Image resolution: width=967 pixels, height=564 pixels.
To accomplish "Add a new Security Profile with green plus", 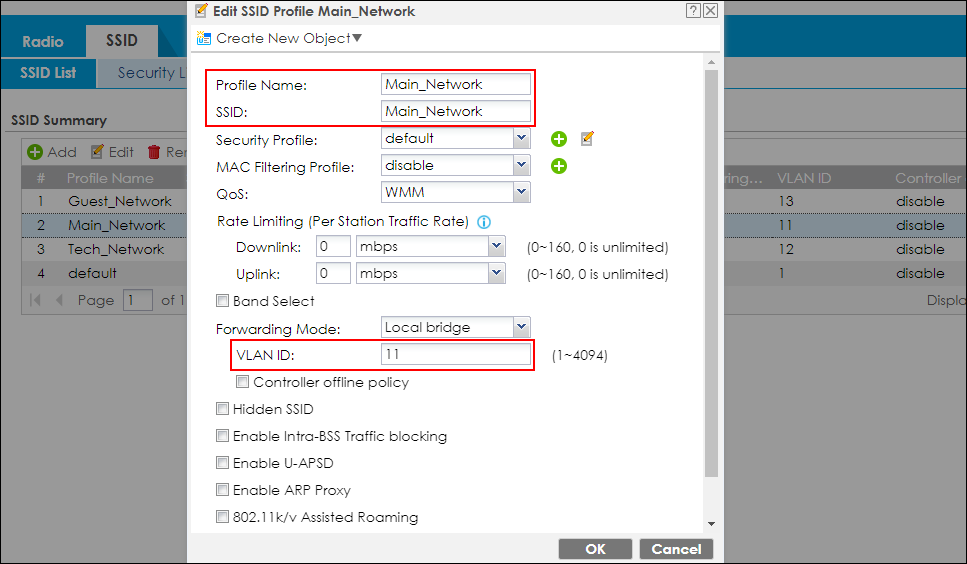I will click(559, 139).
